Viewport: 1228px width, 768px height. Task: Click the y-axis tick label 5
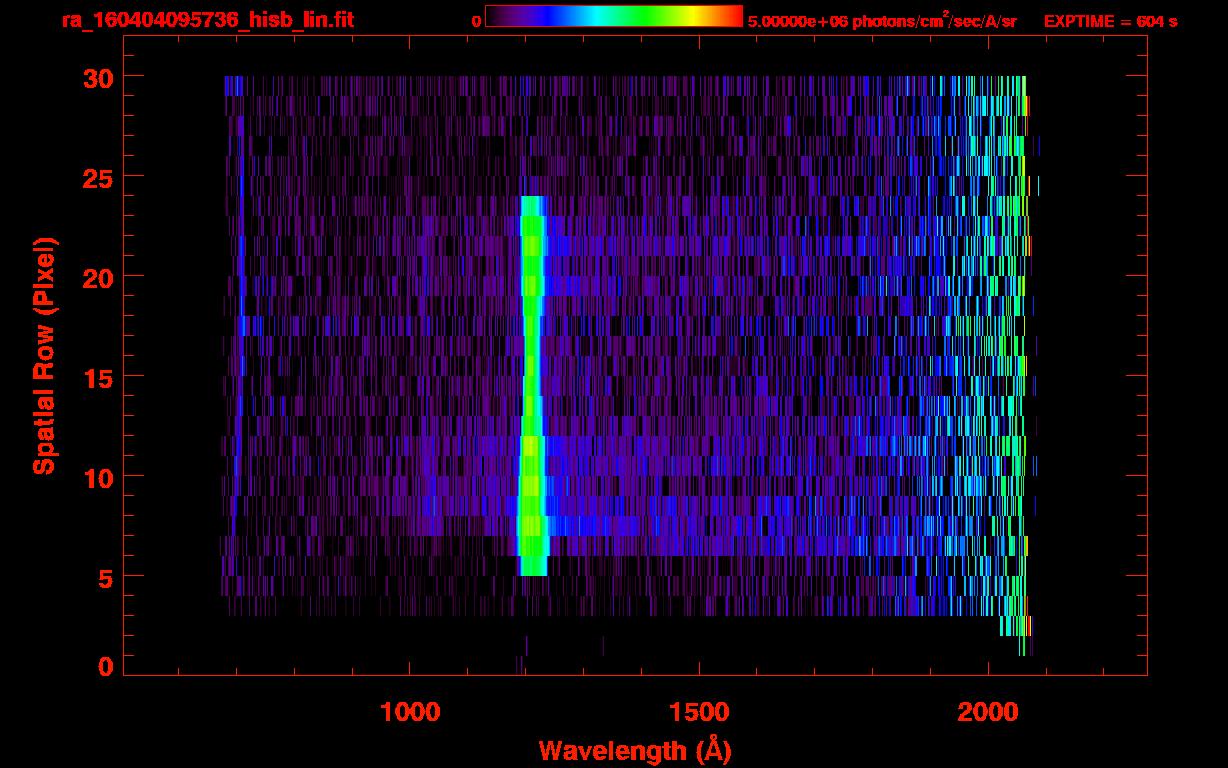[105, 577]
